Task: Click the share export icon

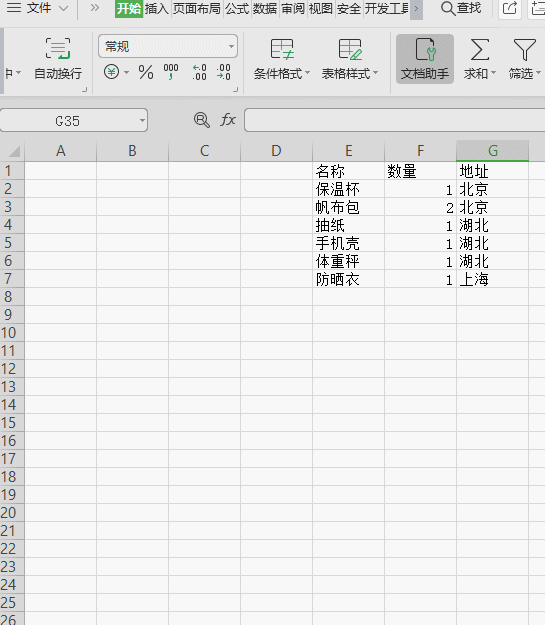Action: [x=510, y=8]
